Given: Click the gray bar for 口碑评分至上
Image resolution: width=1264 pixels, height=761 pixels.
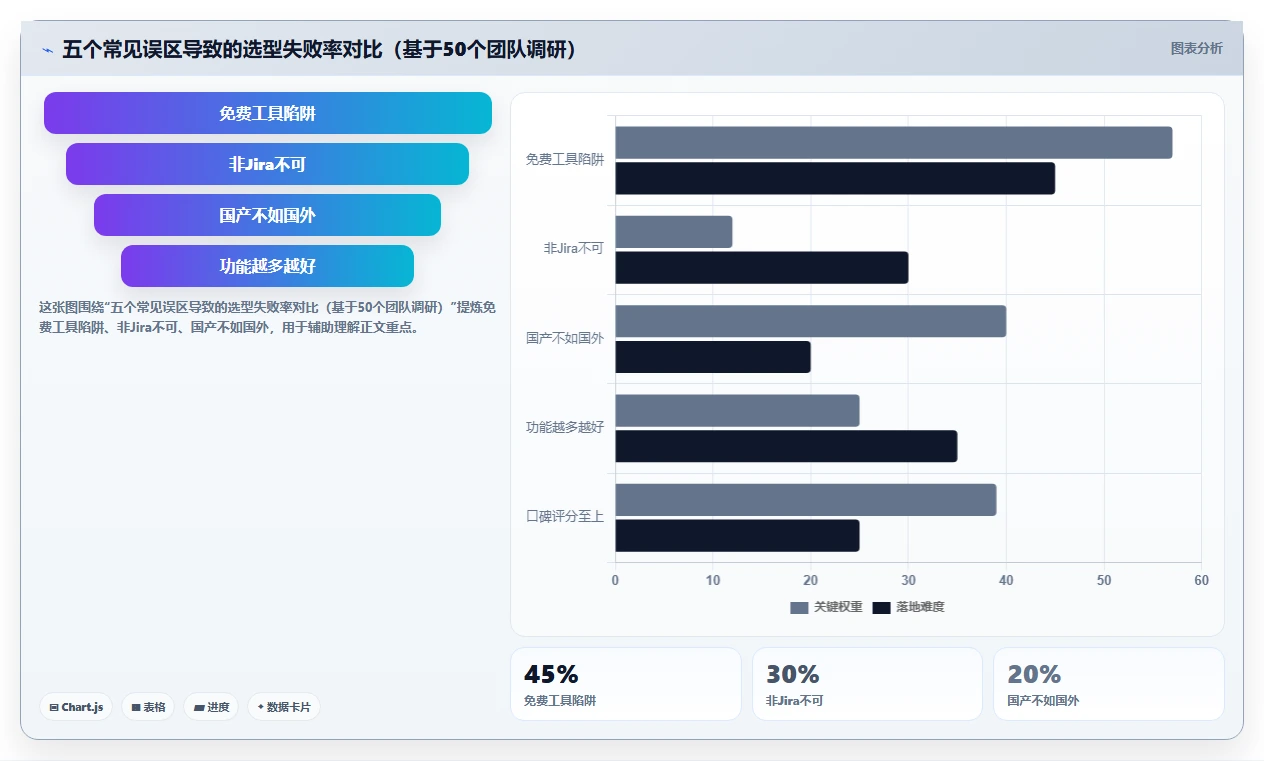Looking at the screenshot, I should click(x=805, y=500).
